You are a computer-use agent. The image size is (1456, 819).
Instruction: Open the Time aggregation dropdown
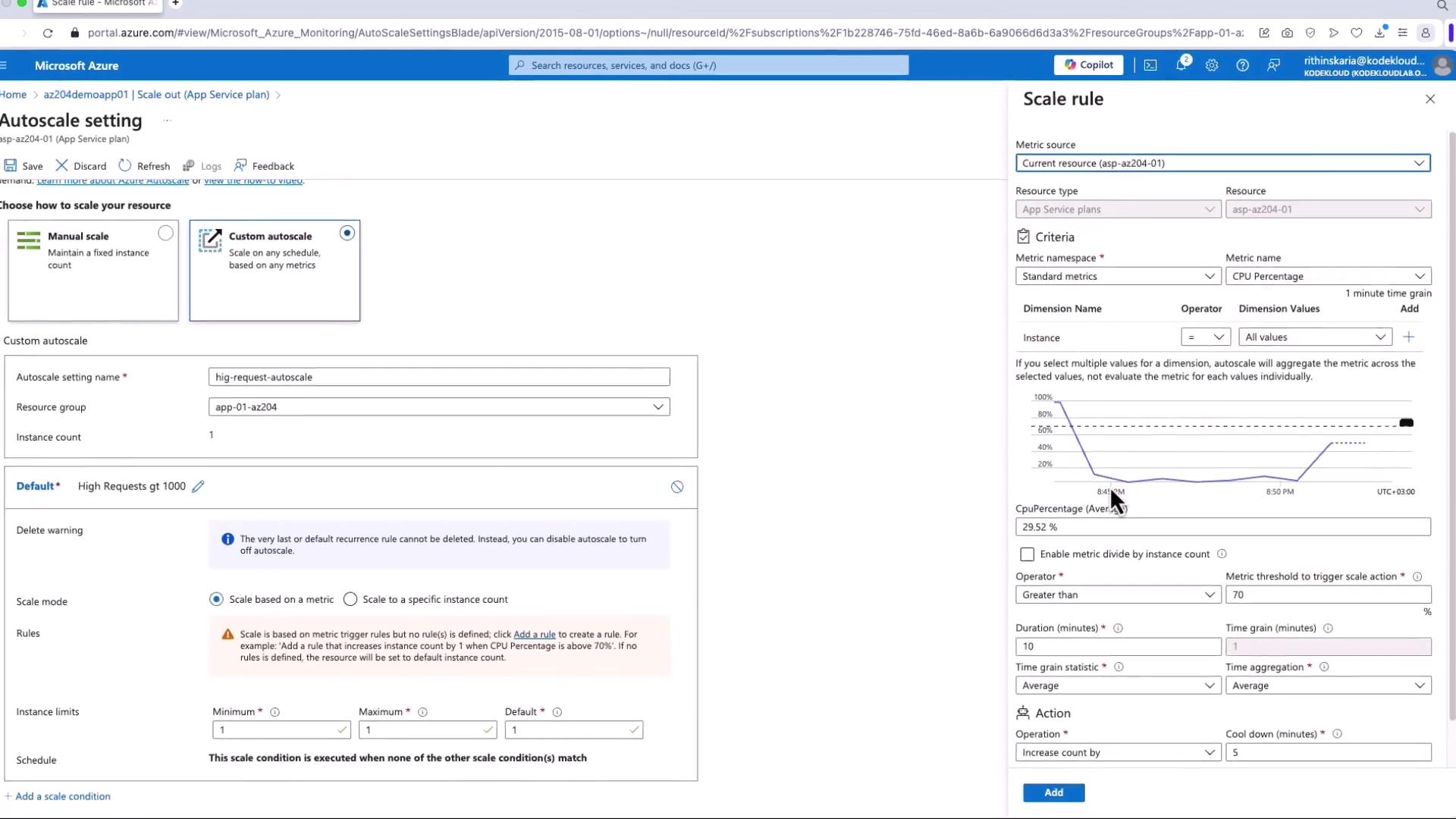(1328, 686)
